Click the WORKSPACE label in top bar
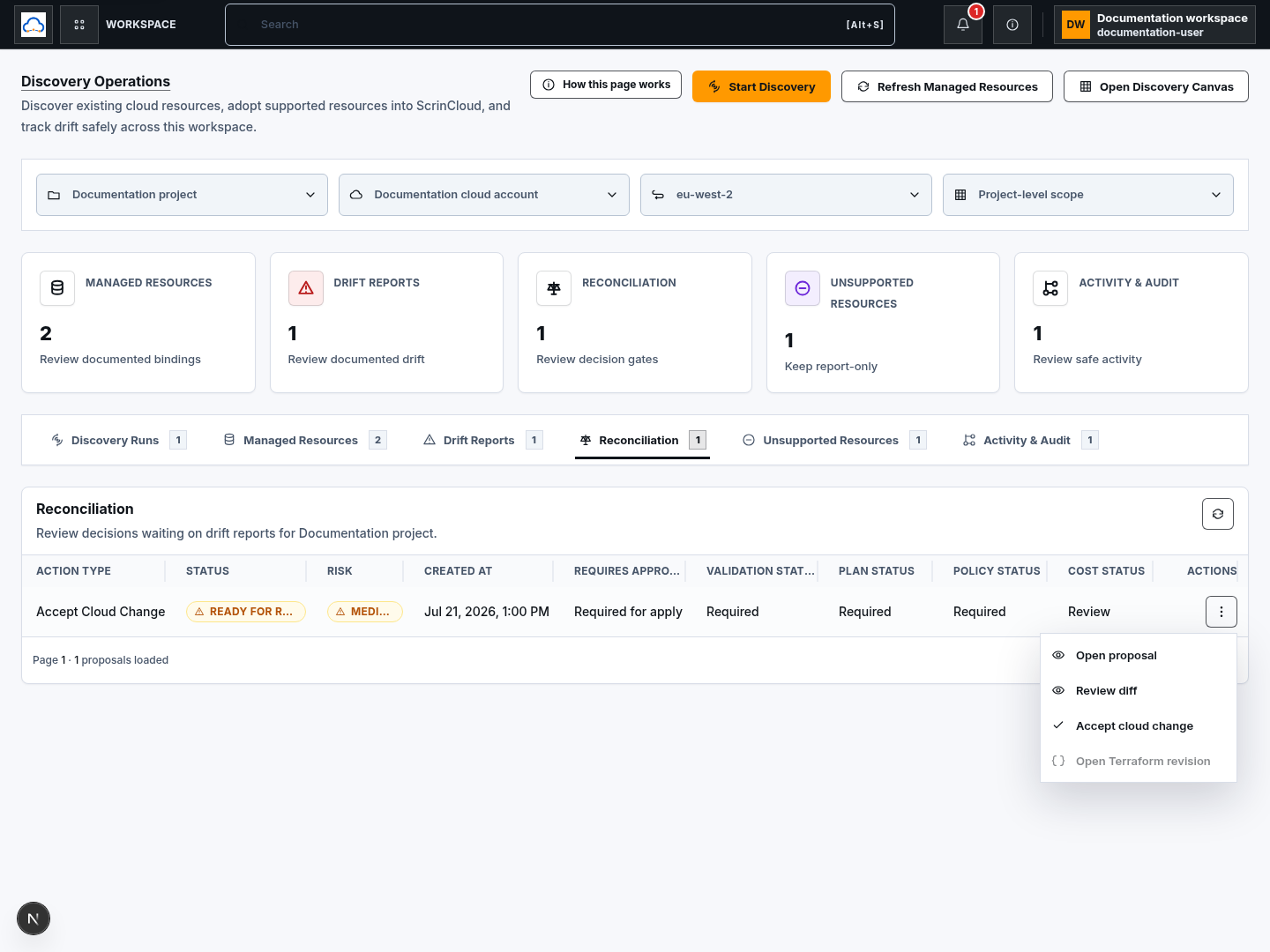Image resolution: width=1270 pixels, height=952 pixels. [x=141, y=25]
